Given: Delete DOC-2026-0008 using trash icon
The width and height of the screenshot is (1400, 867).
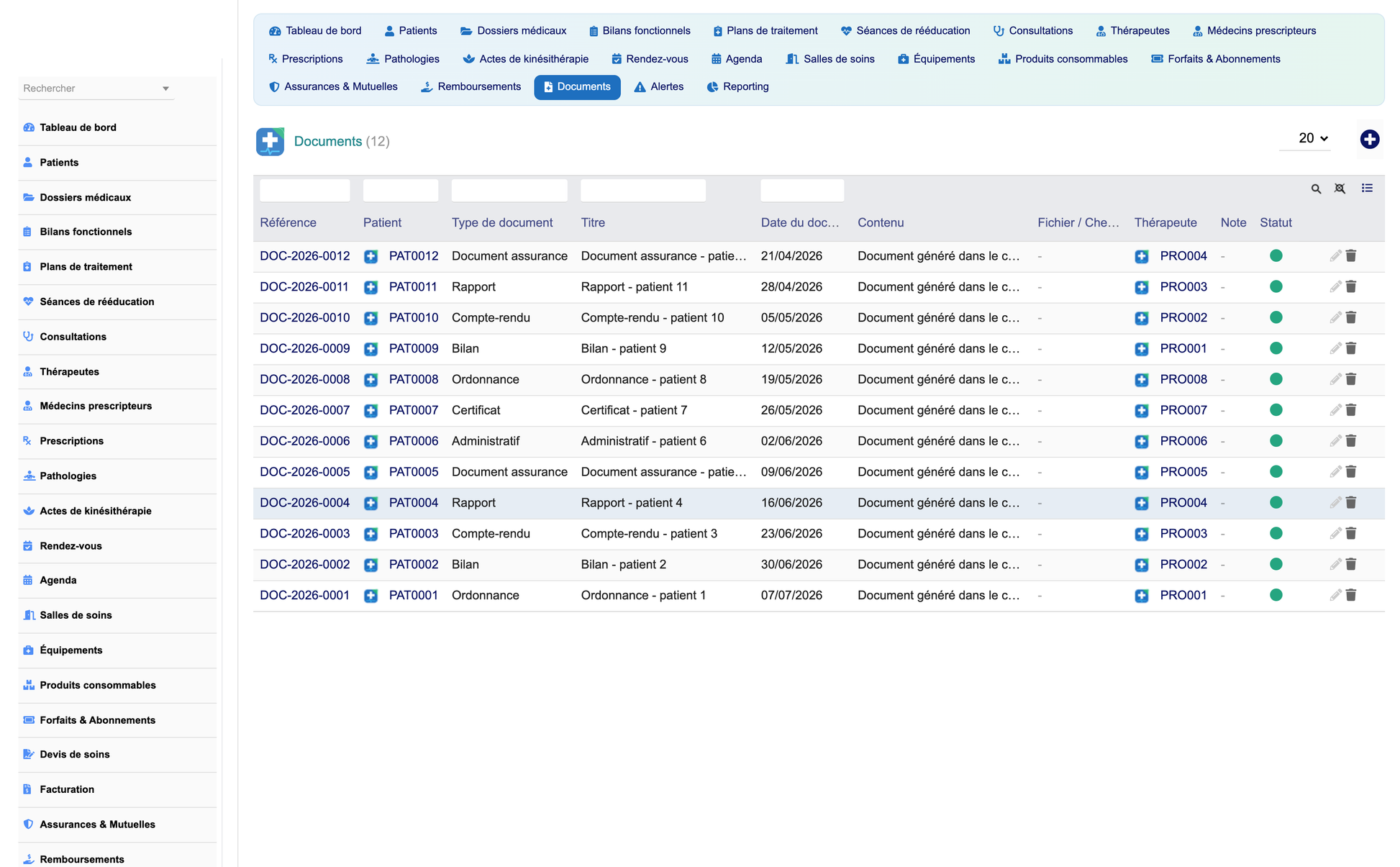Looking at the screenshot, I should [x=1351, y=379].
